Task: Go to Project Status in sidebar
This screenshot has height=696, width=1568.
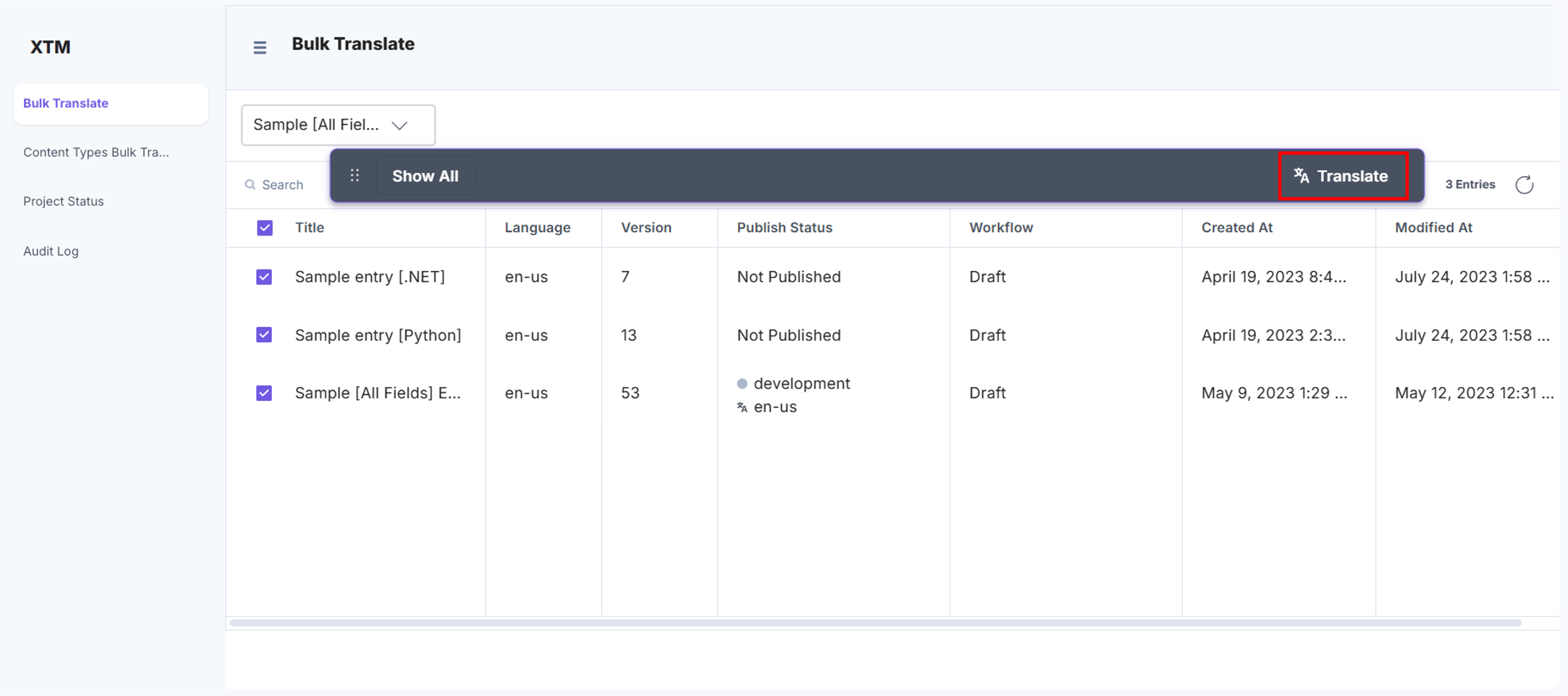Action: [x=63, y=201]
